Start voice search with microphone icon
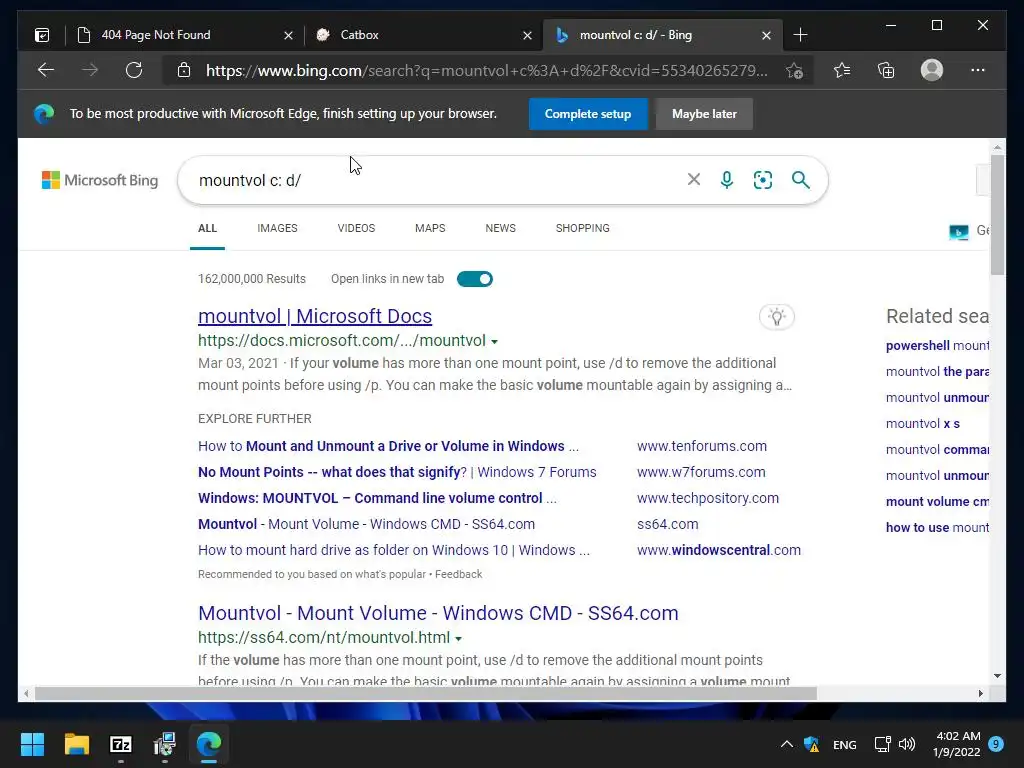The height and width of the screenshot is (768, 1024). point(727,180)
